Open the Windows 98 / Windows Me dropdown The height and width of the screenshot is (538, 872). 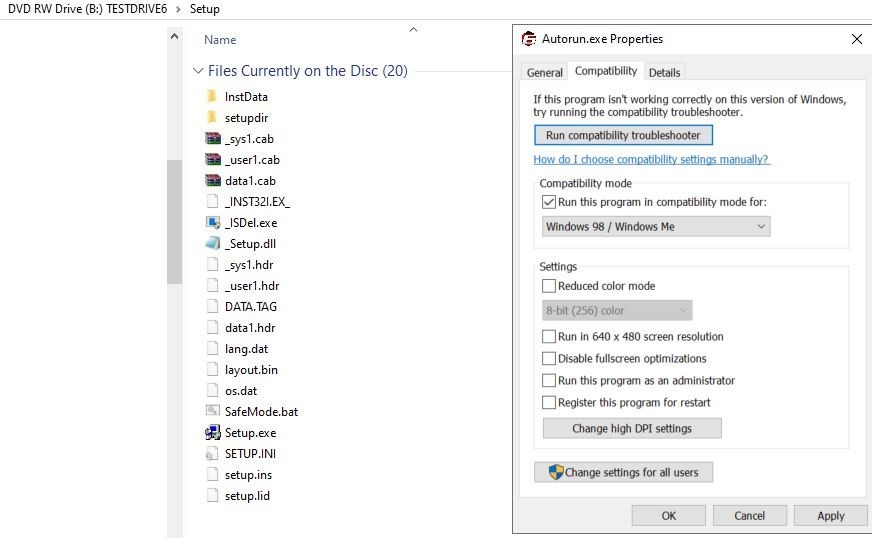[656, 226]
